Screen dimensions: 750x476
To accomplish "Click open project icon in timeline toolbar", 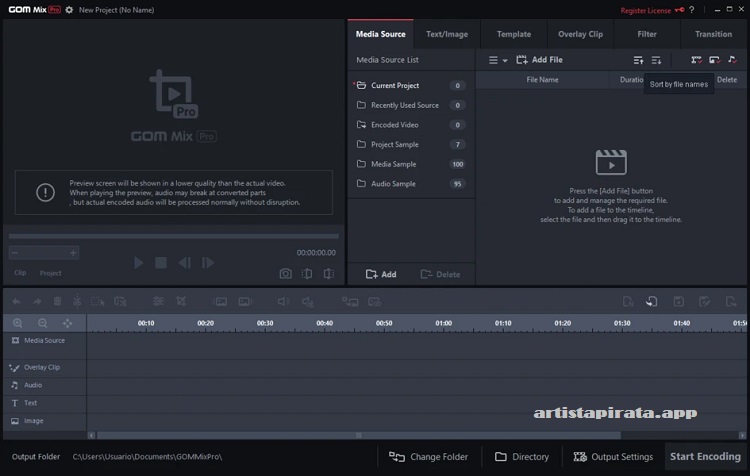I will tap(651, 301).
